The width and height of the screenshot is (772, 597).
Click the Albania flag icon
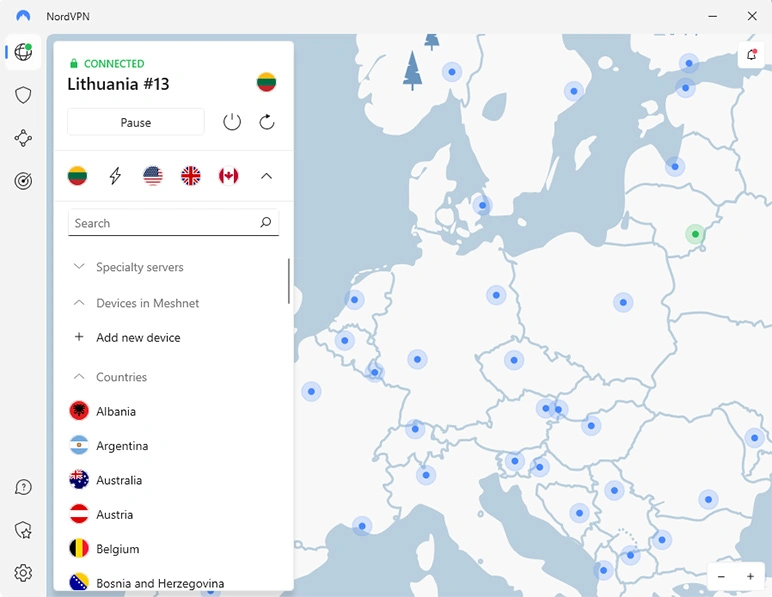click(x=79, y=411)
